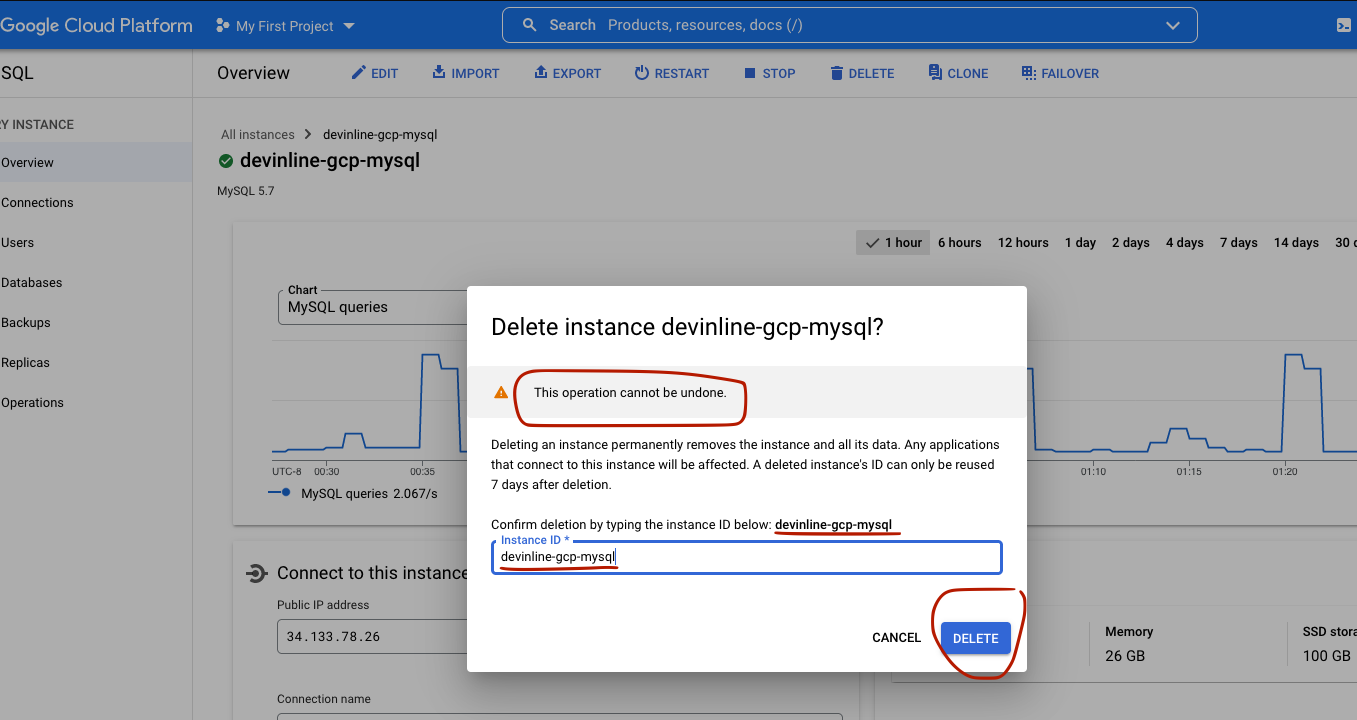The width and height of the screenshot is (1357, 720).
Task: Click the EDIT pencil icon
Action: (x=358, y=73)
